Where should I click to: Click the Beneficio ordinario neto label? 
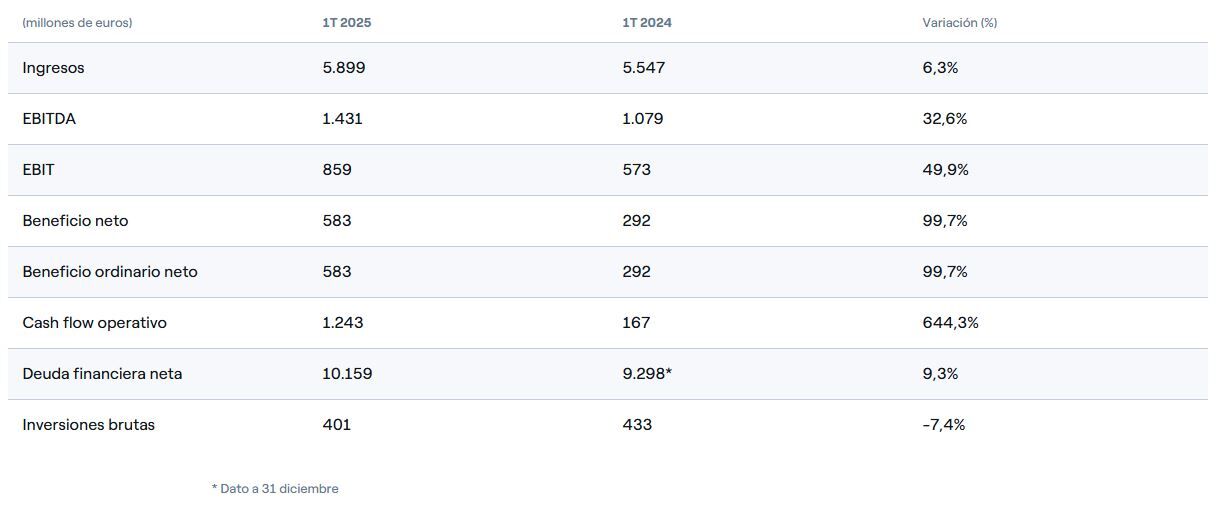pos(110,272)
